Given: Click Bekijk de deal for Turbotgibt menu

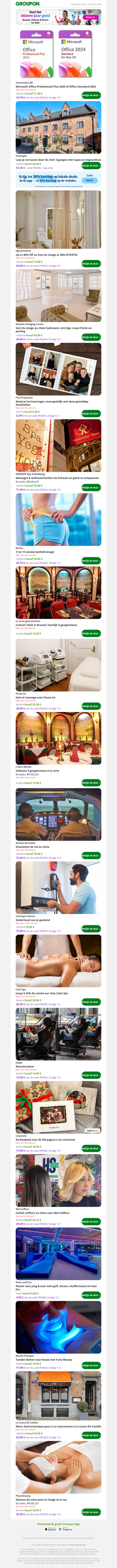Looking at the screenshot, I should tap(90, 165).
